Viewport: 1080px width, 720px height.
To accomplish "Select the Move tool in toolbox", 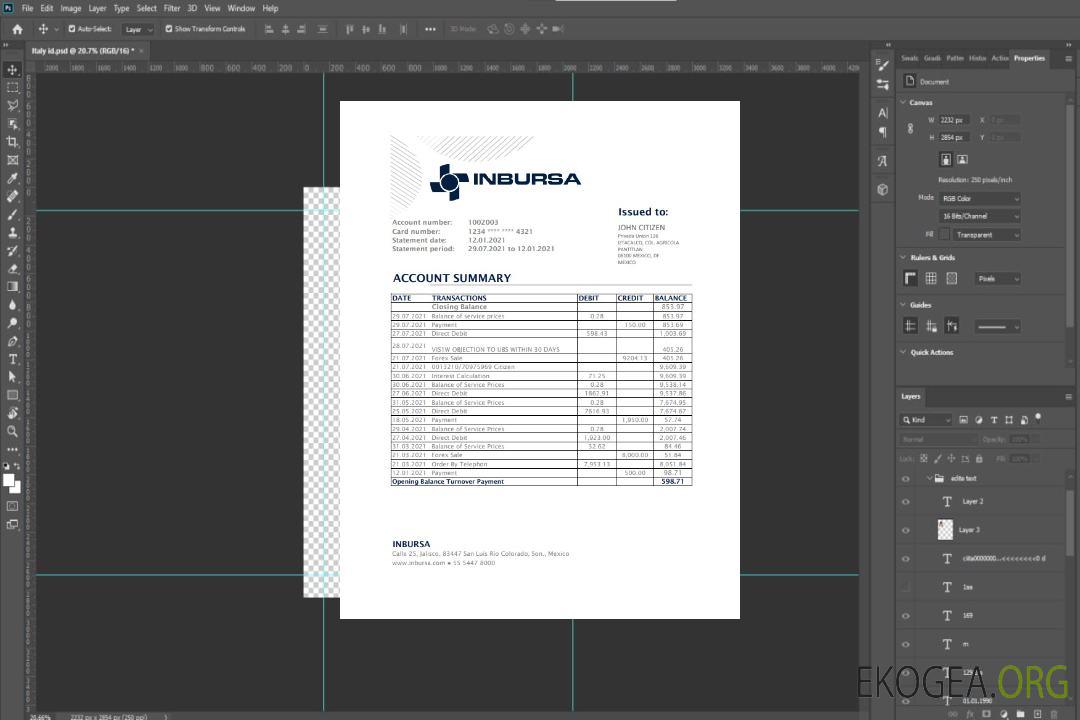I will (x=12, y=70).
